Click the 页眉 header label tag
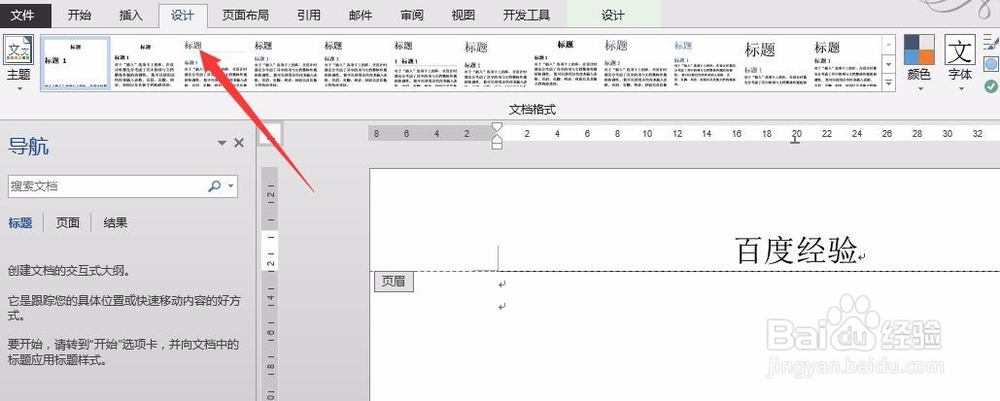This screenshot has height=401, width=1000. click(393, 281)
